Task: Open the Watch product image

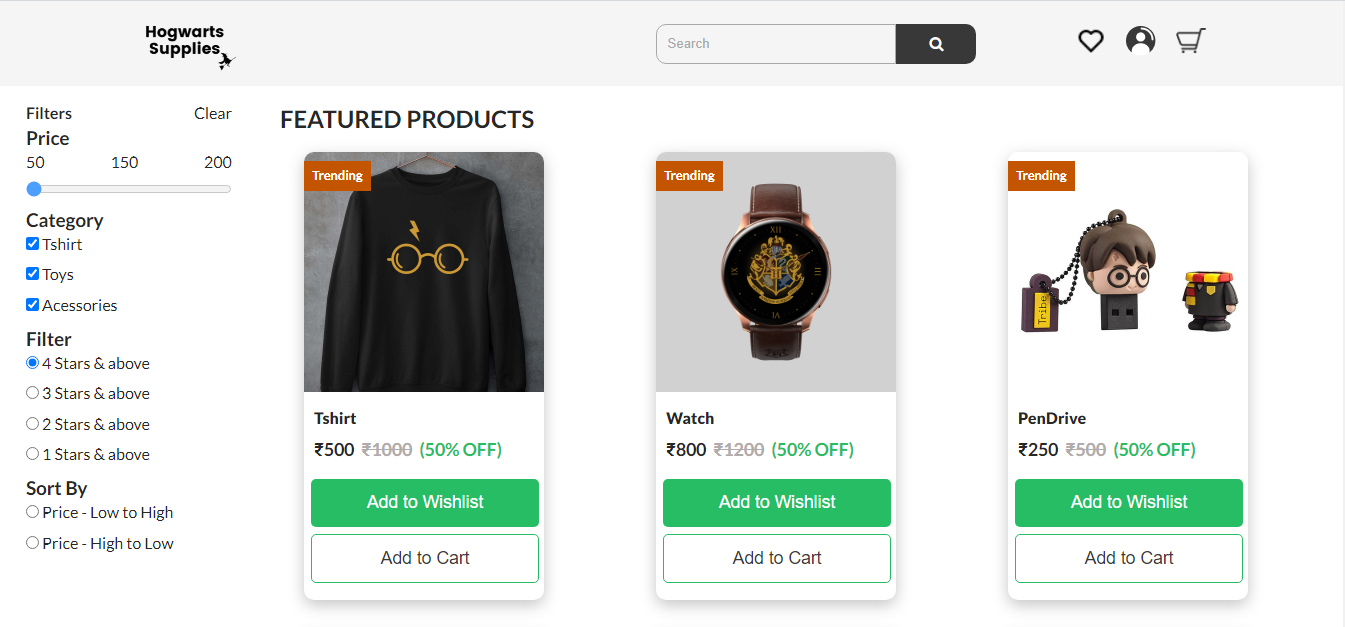Action: 776,271
